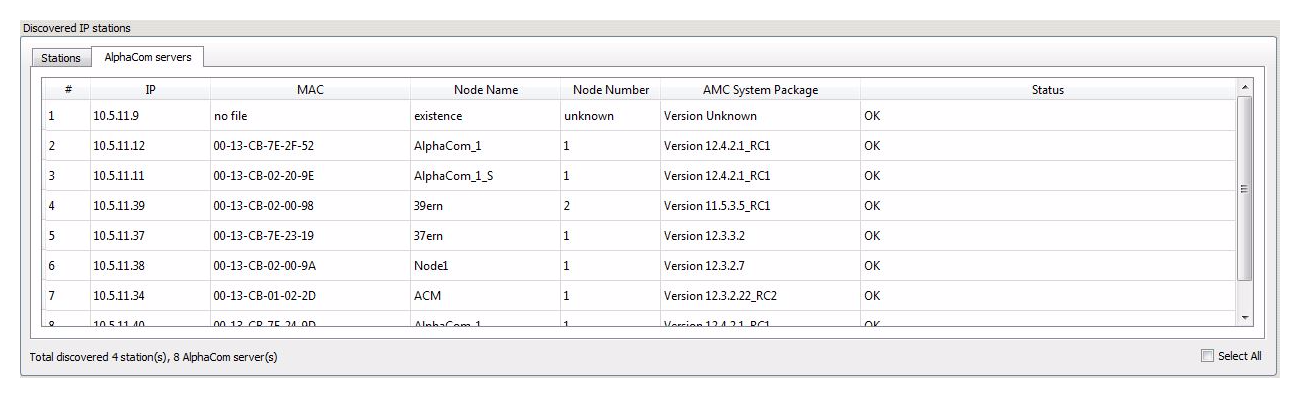This screenshot has width=1300, height=398.
Task: Select node name 'Node1'
Action: pos(486,266)
